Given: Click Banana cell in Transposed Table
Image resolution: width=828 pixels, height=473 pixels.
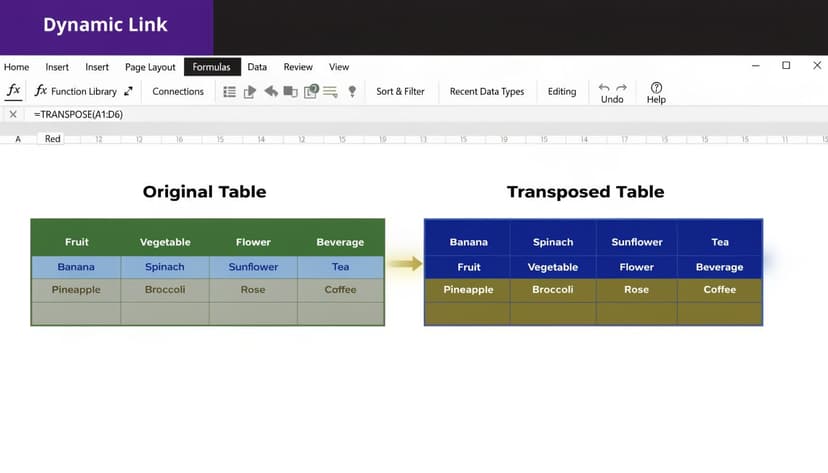Looking at the screenshot, I should point(468,242).
